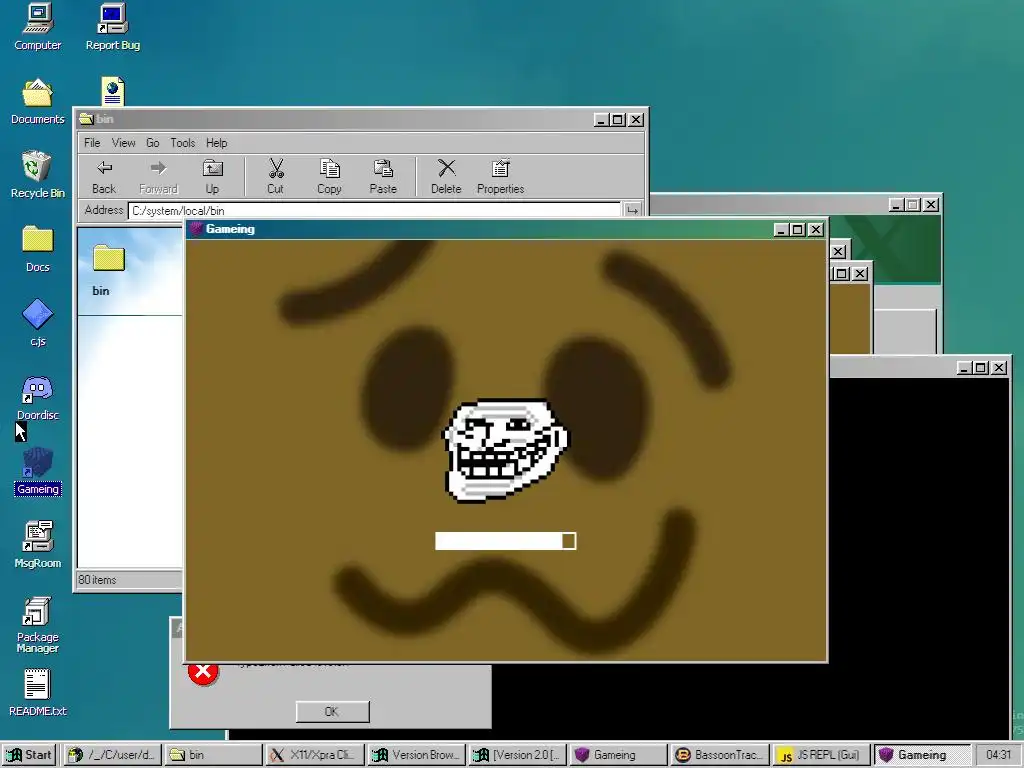Open Properties from the bin toolbar
The height and width of the screenshot is (768, 1024).
pos(500,176)
